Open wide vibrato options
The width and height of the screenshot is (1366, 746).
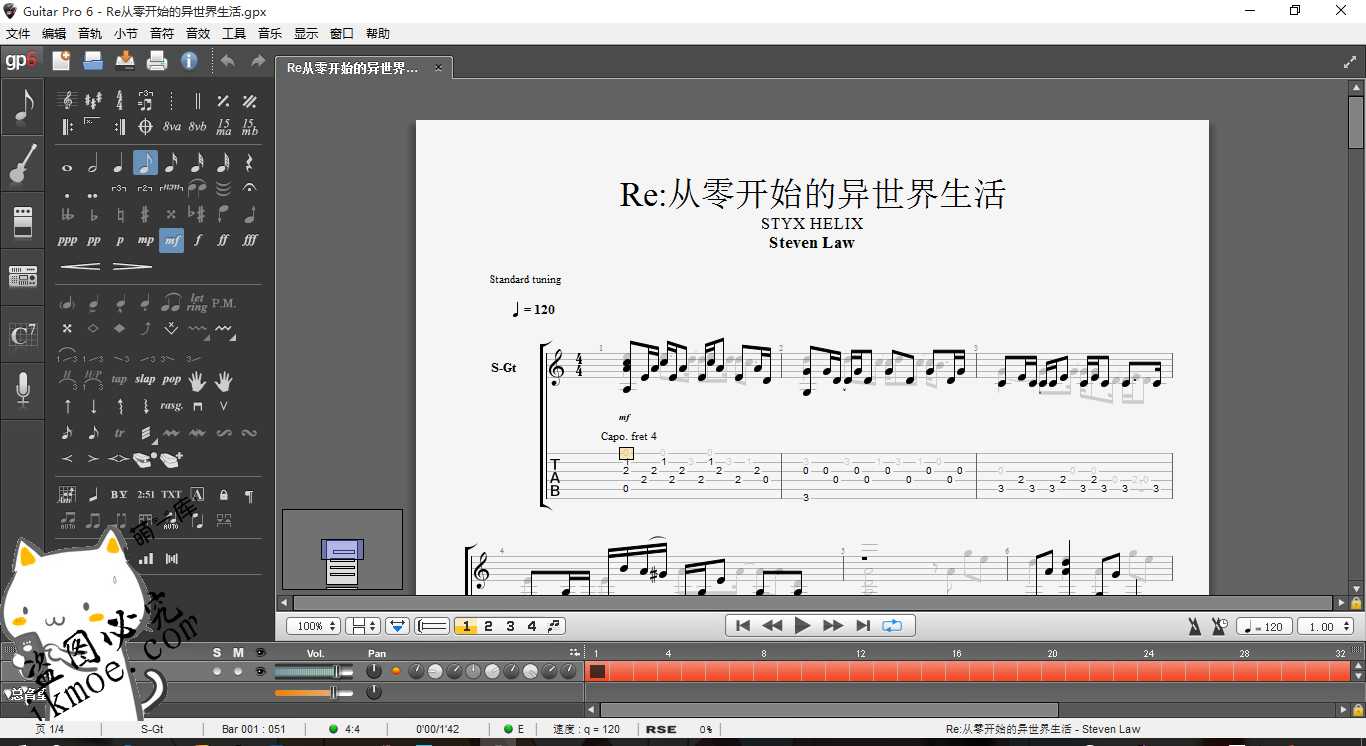(224, 329)
